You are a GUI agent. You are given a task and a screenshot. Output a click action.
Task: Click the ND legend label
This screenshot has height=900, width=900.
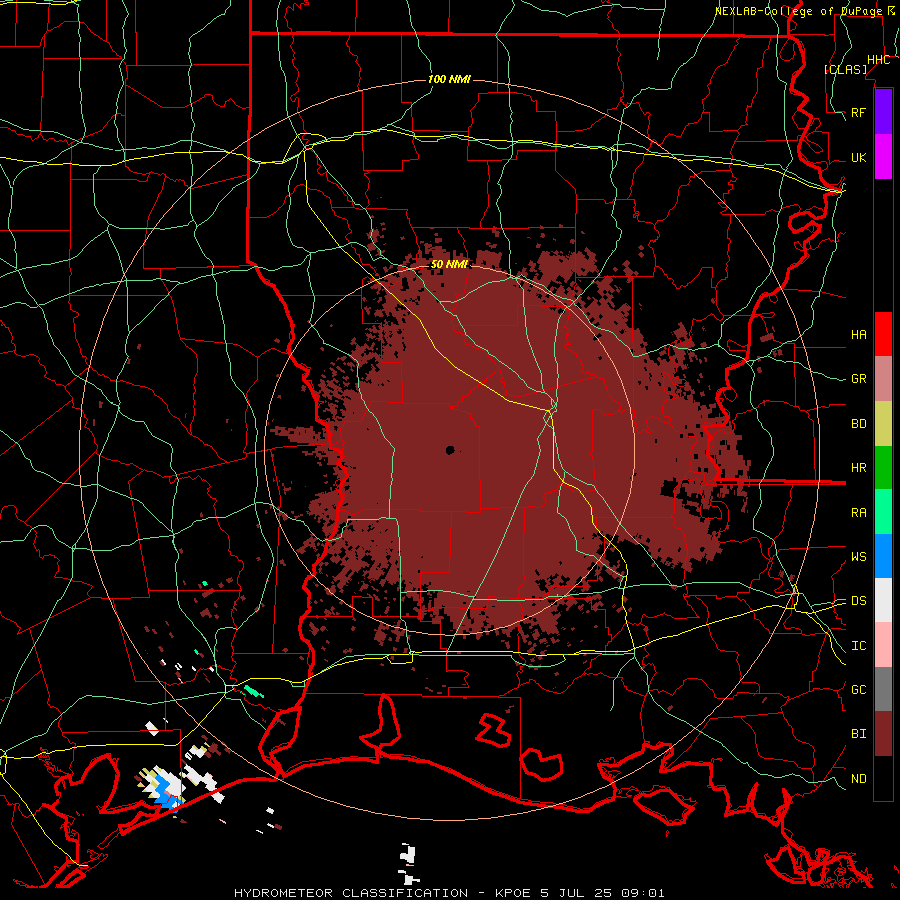[859, 779]
